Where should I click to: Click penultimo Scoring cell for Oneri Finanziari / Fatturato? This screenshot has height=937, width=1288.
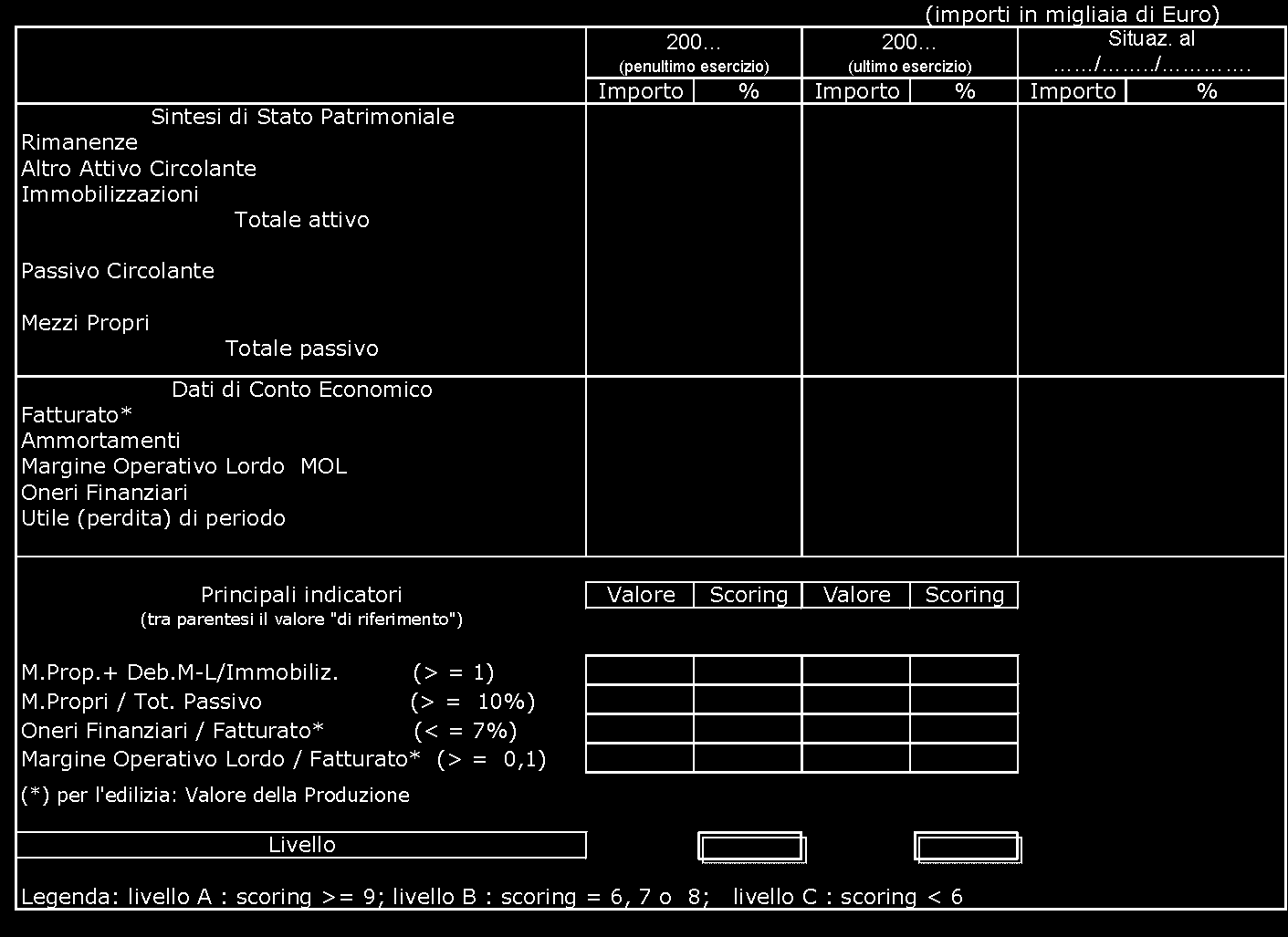pyautogui.click(x=749, y=729)
